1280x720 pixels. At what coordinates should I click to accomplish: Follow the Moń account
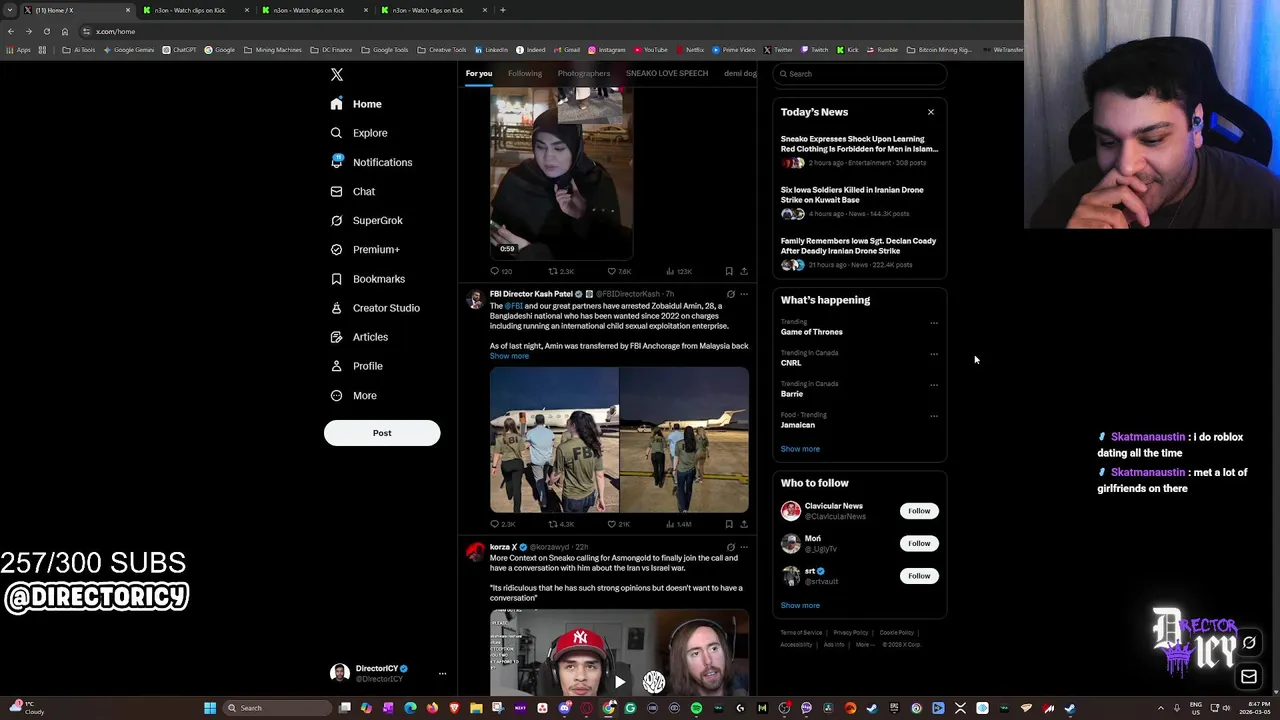(919, 543)
